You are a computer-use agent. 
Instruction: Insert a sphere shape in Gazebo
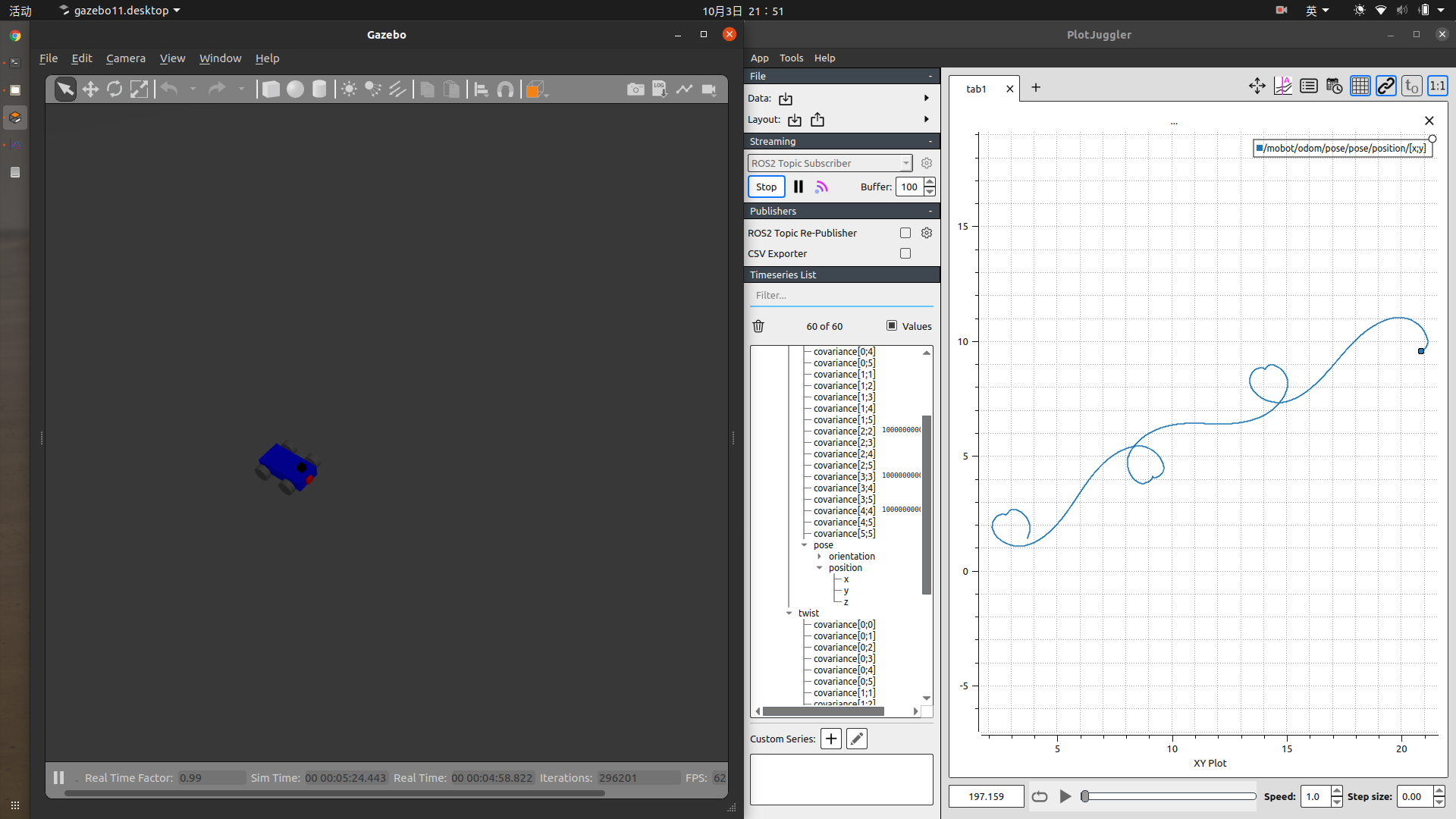tap(295, 89)
